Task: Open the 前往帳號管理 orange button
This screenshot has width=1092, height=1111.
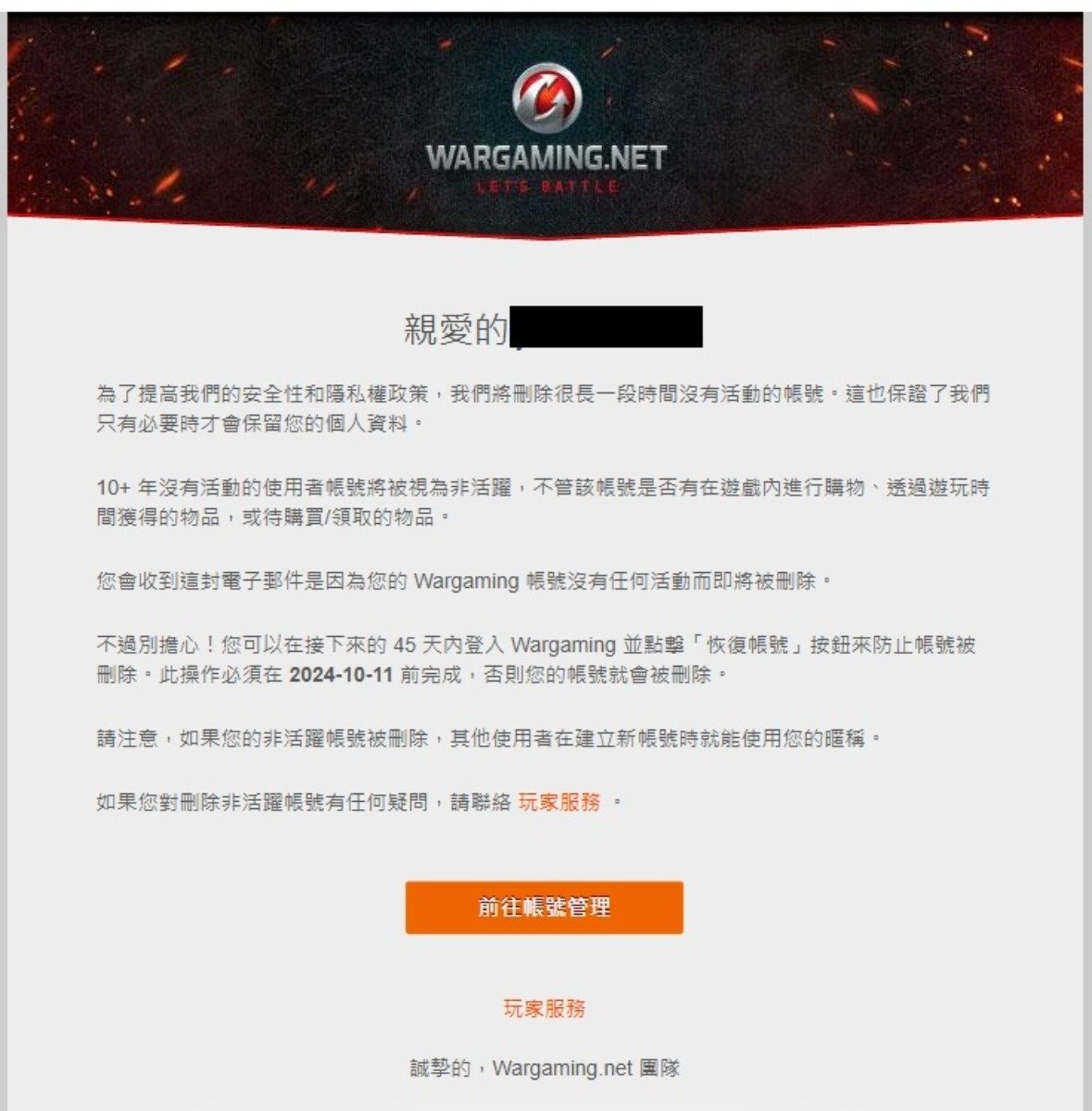Action: 545,907
